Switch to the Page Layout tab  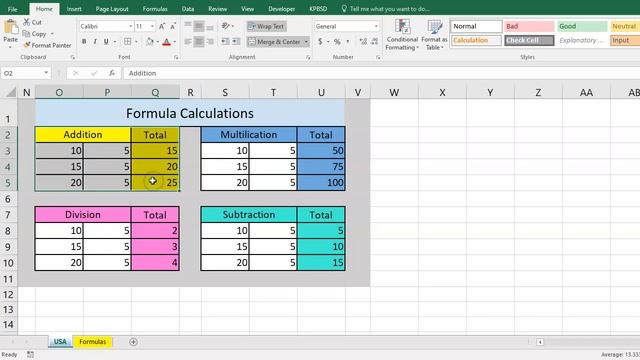112,9
